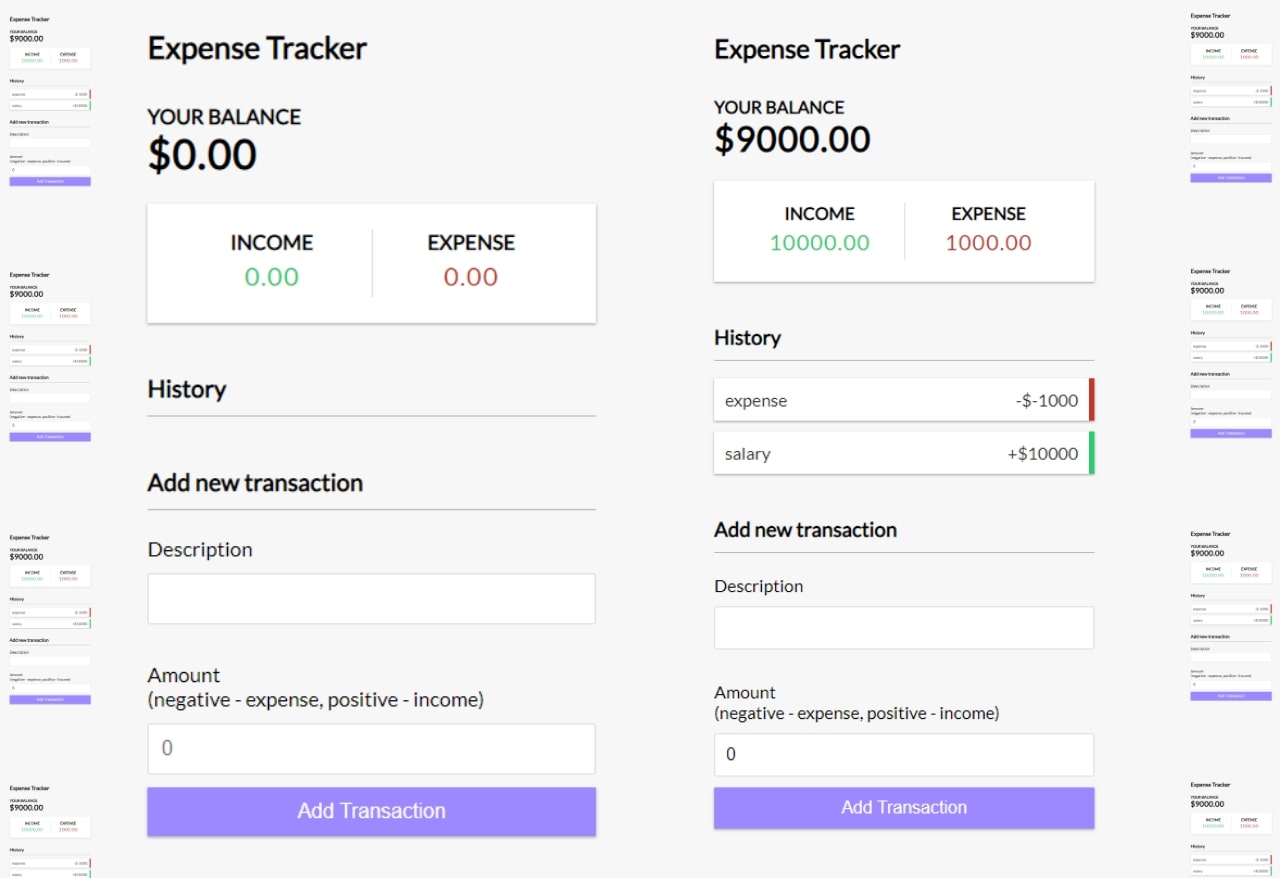This screenshot has width=1280, height=878.
Task: Click the large $9000.00 balance amount
Action: [792, 140]
